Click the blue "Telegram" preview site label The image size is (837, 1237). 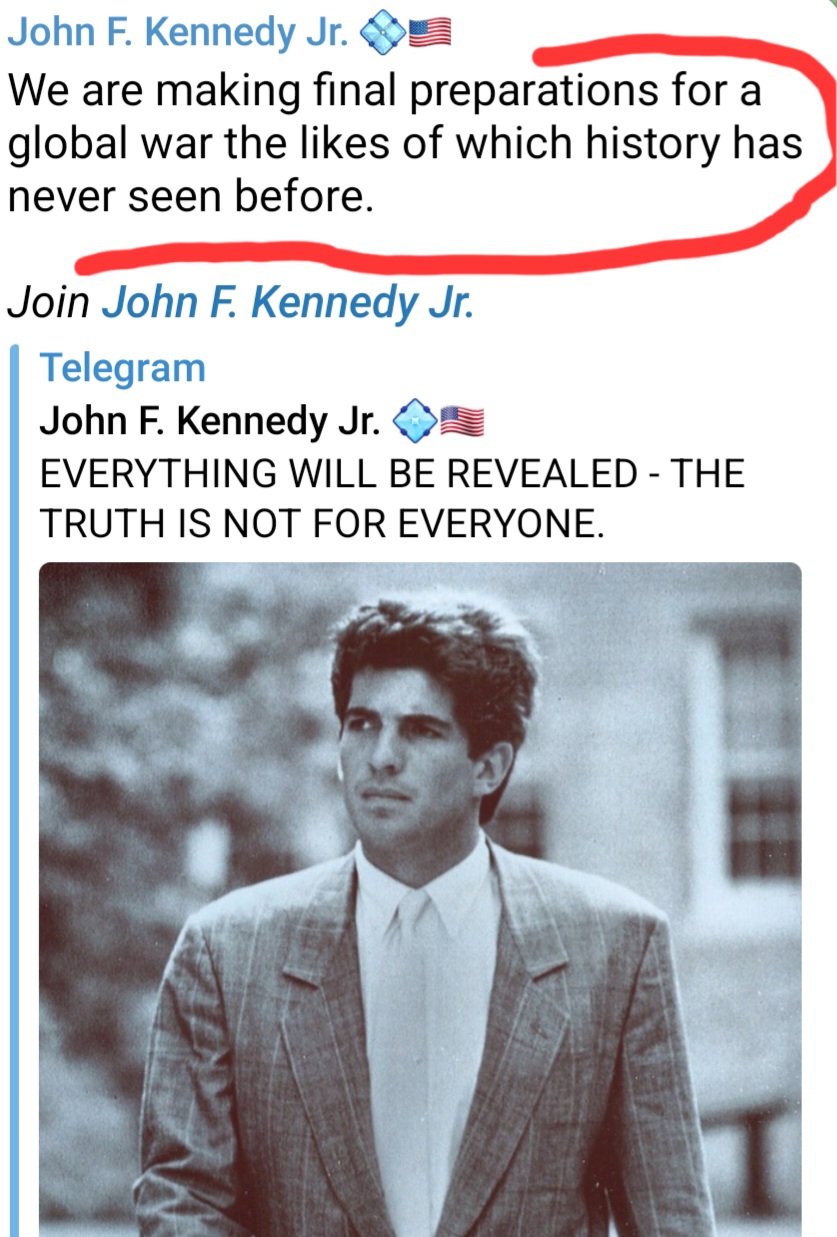[122, 368]
